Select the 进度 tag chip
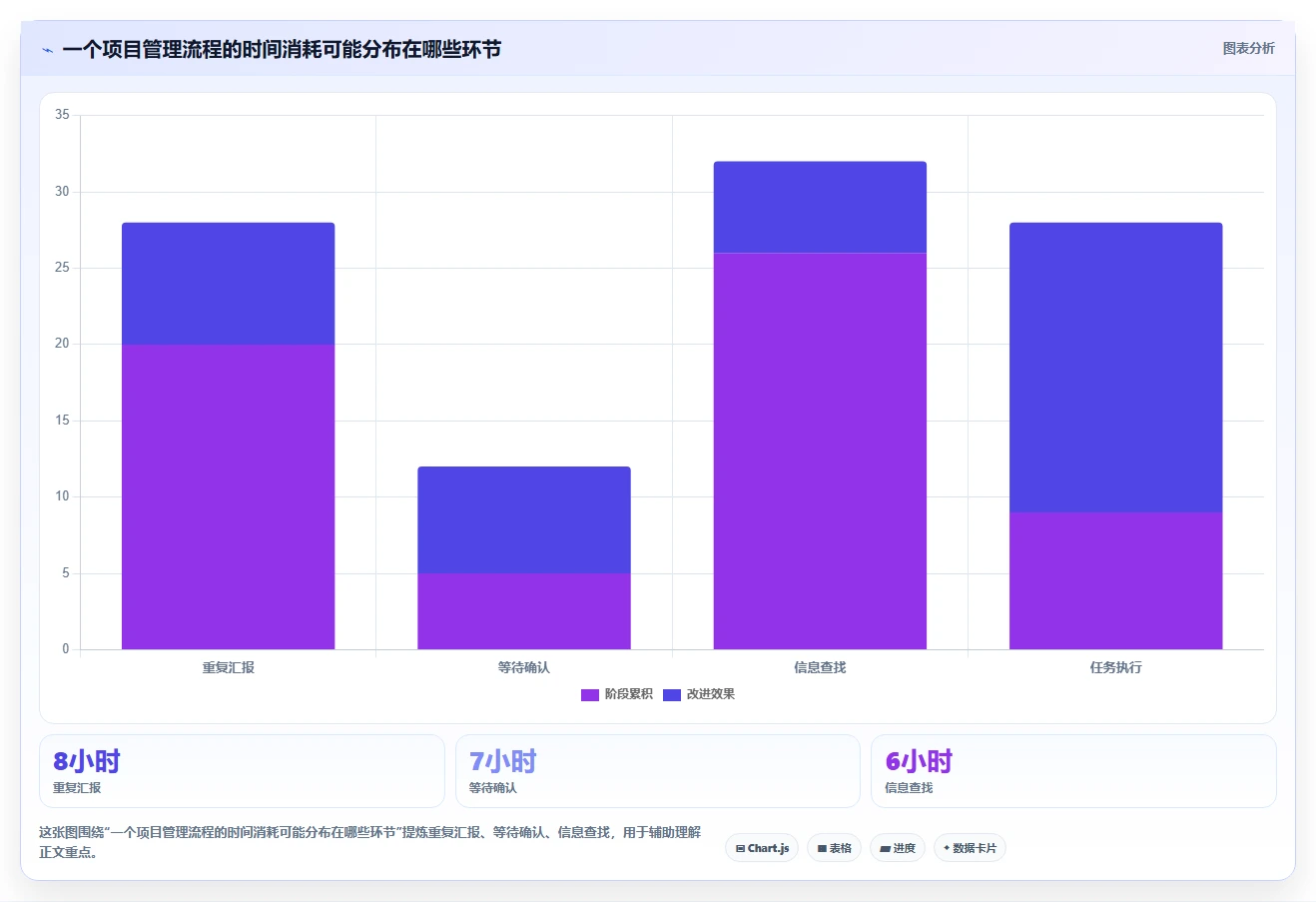 (898, 848)
